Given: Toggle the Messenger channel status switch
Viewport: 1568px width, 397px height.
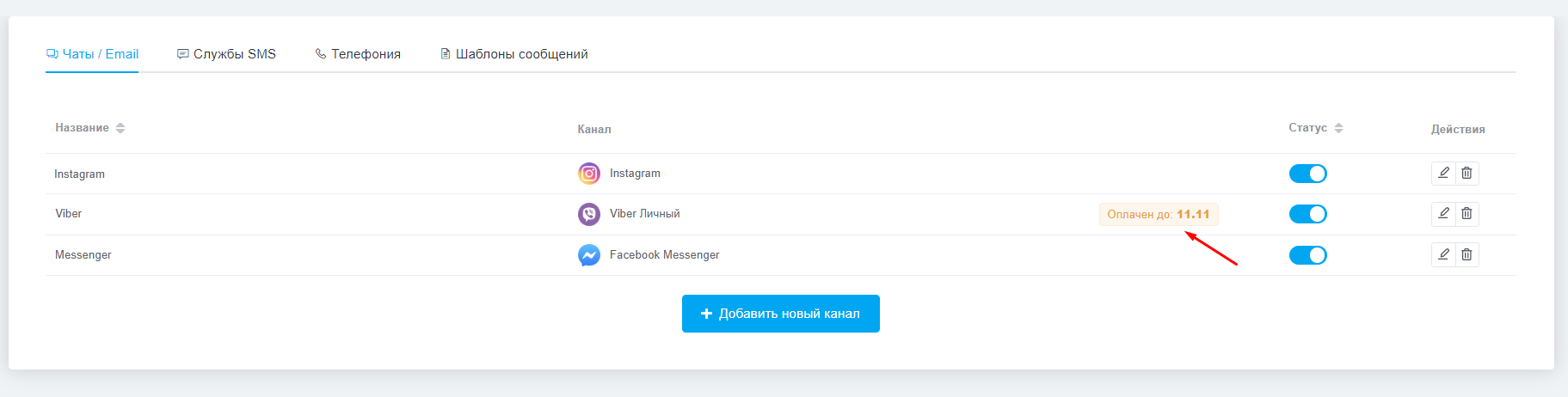Looking at the screenshot, I should (1307, 255).
